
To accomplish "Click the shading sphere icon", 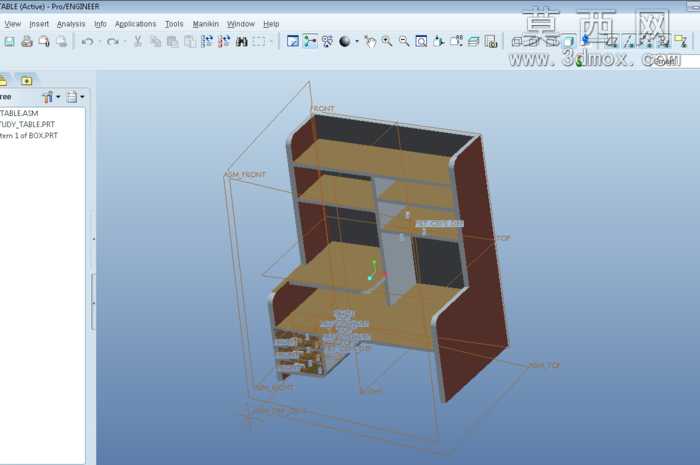I will (344, 42).
